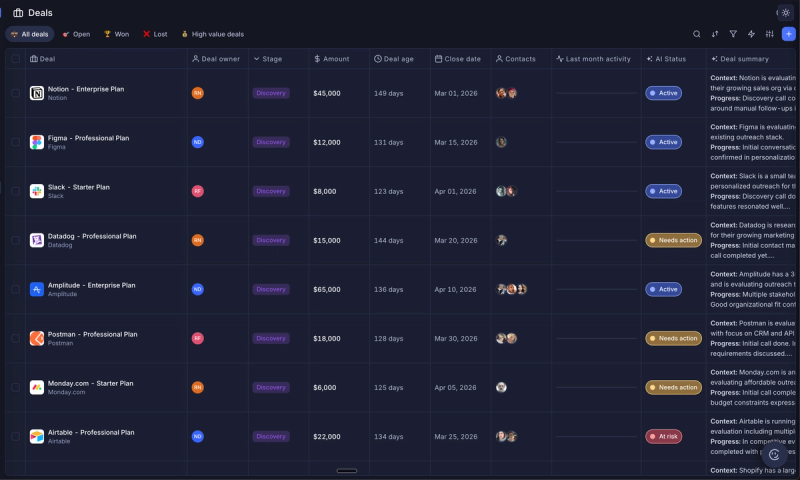Open Discovery stage dropdown for Slack
The width and height of the screenshot is (800, 480).
(x=271, y=191)
